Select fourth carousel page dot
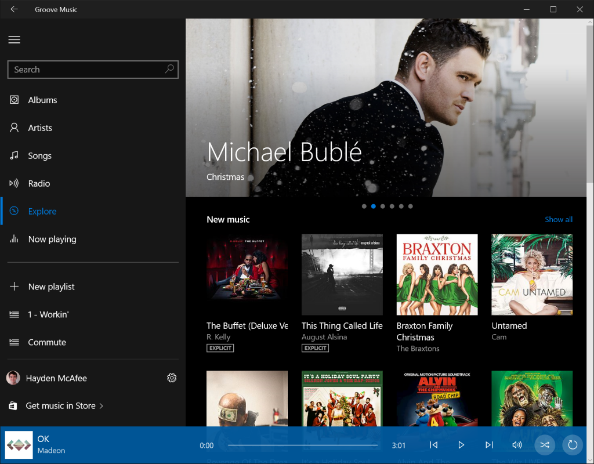Viewport: 594px width, 464px height. (392, 206)
